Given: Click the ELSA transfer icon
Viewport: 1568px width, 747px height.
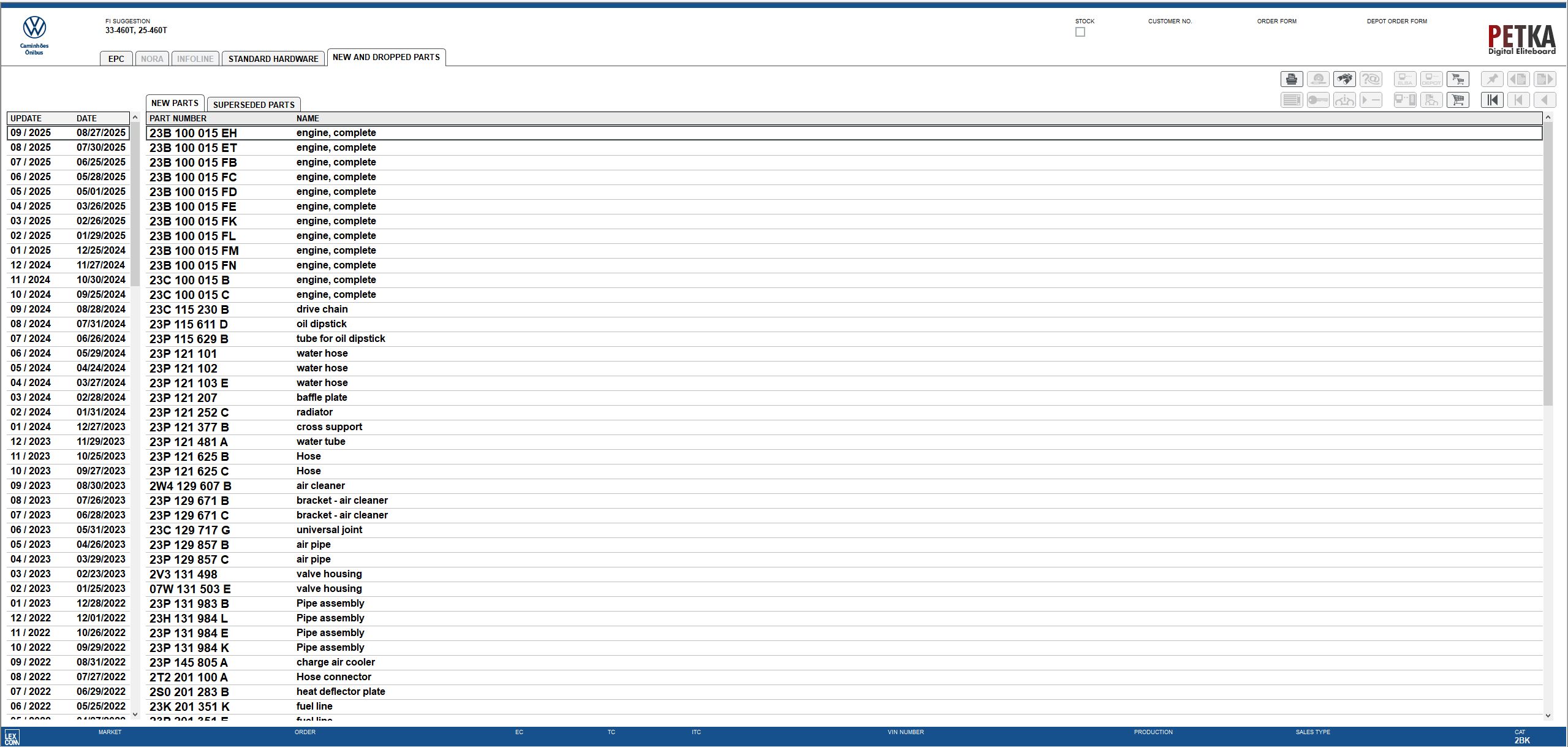Looking at the screenshot, I should pyautogui.click(x=1405, y=79).
